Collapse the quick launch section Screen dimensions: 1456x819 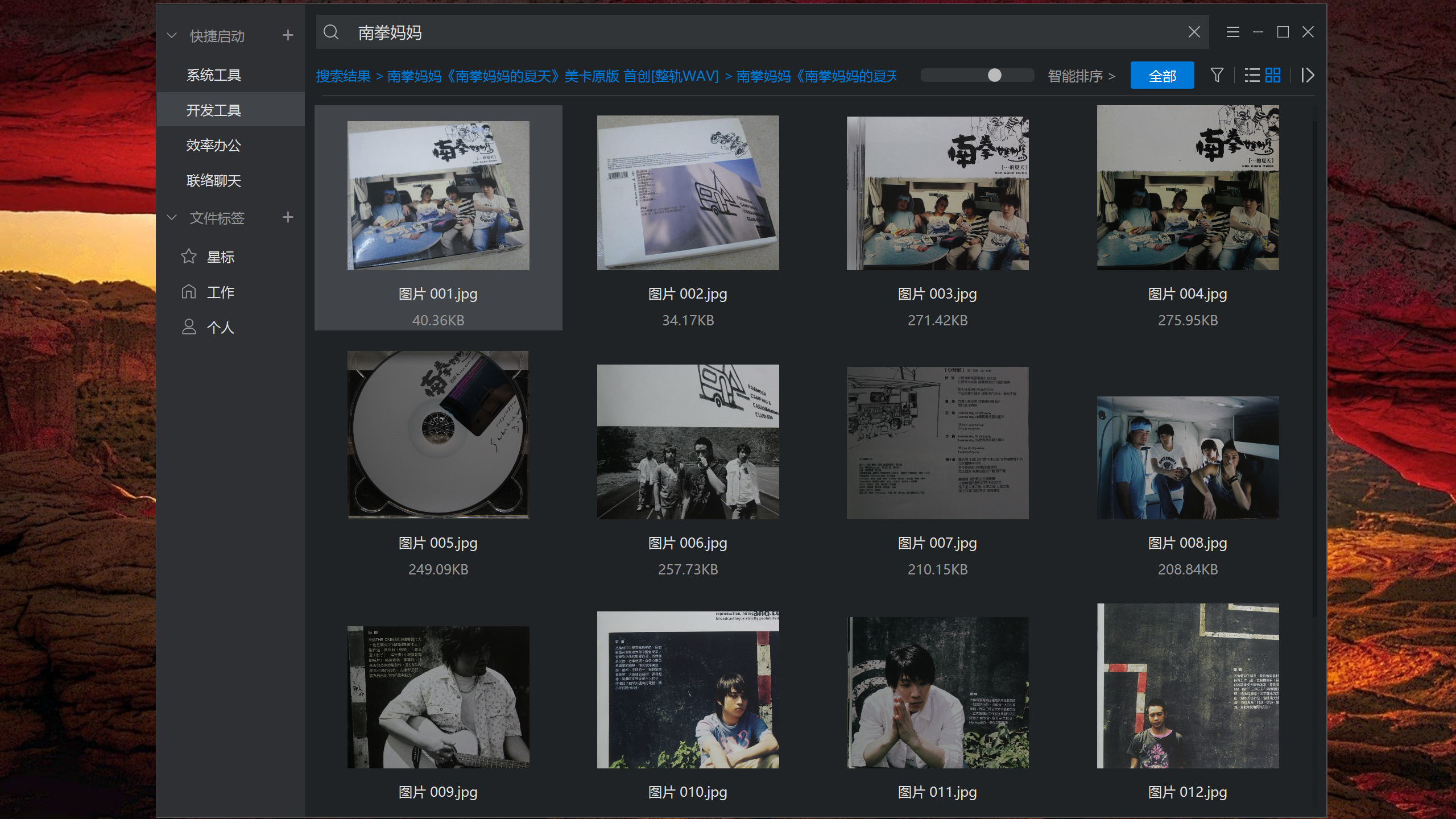click(172, 36)
